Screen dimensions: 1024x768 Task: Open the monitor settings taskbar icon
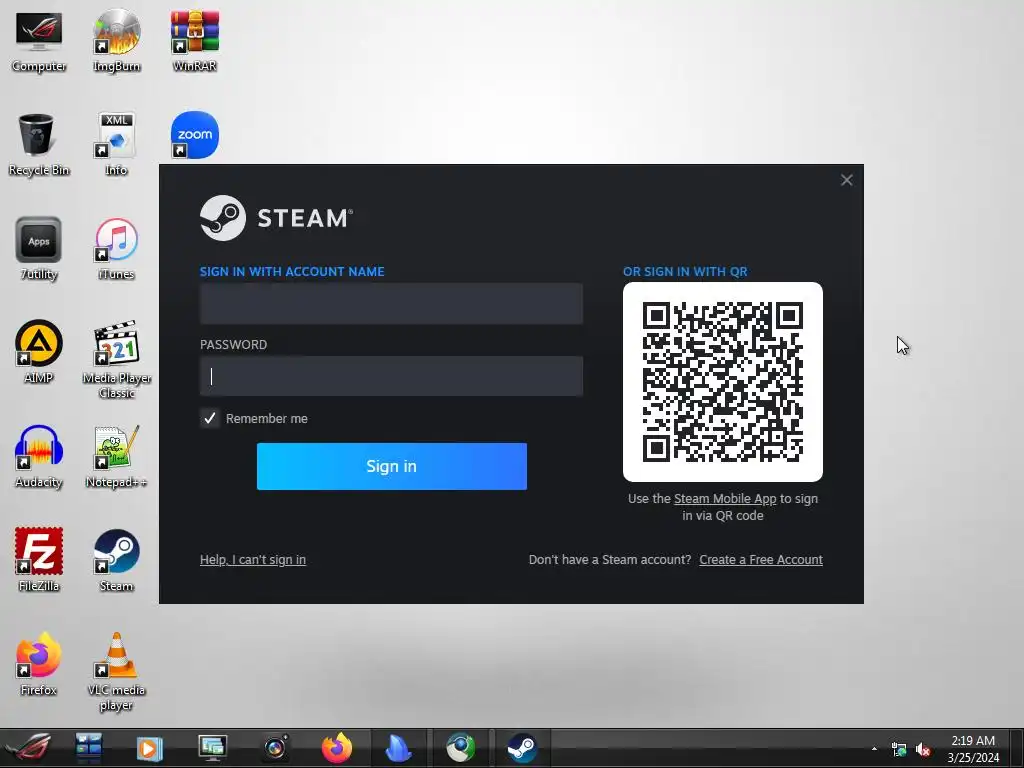pos(212,748)
